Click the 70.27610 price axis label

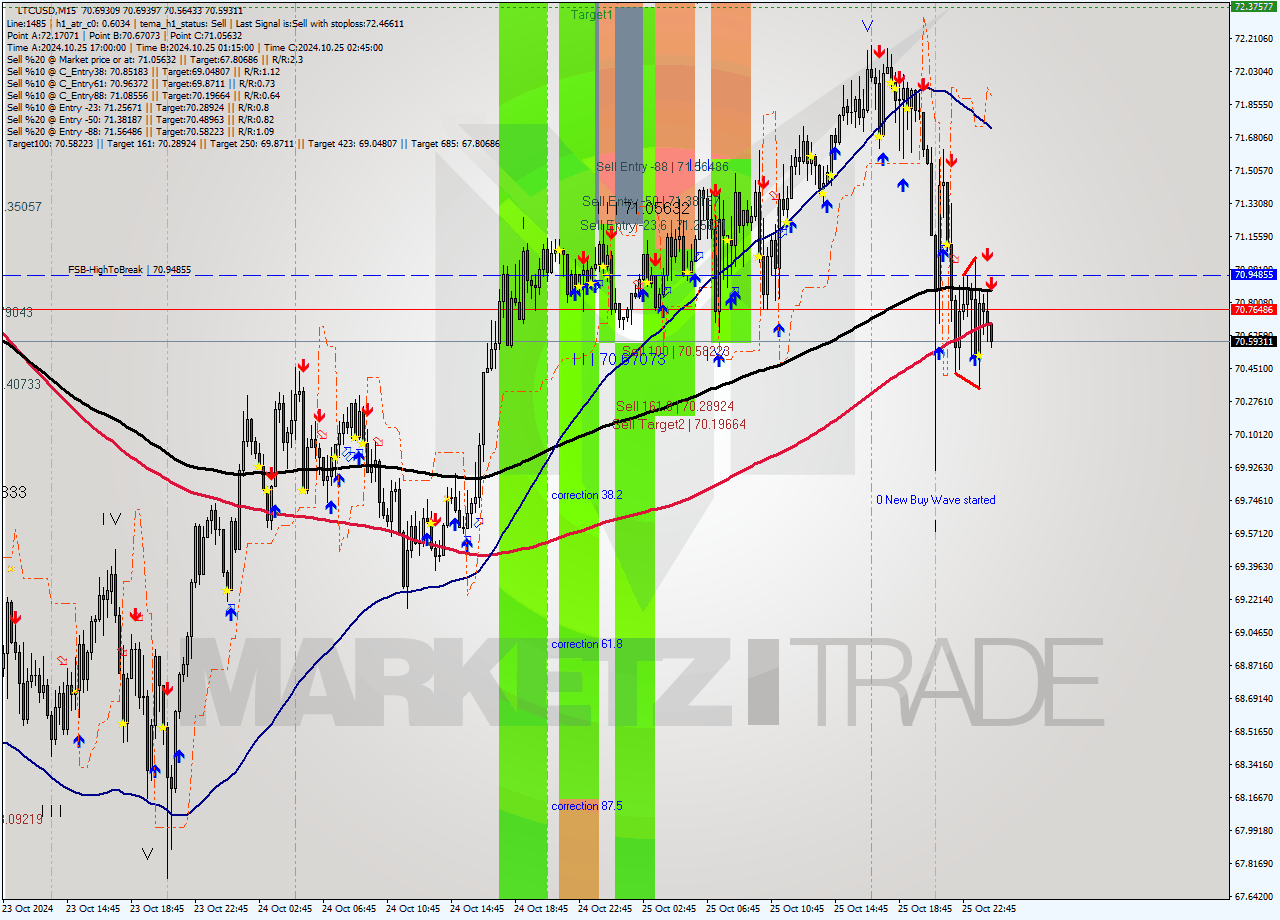click(x=1254, y=402)
